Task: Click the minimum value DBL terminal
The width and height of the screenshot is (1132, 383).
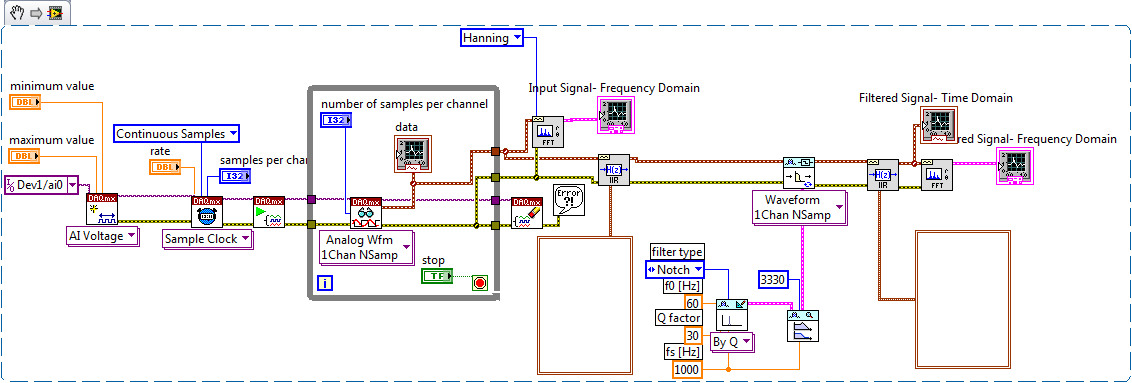Action: (26, 103)
